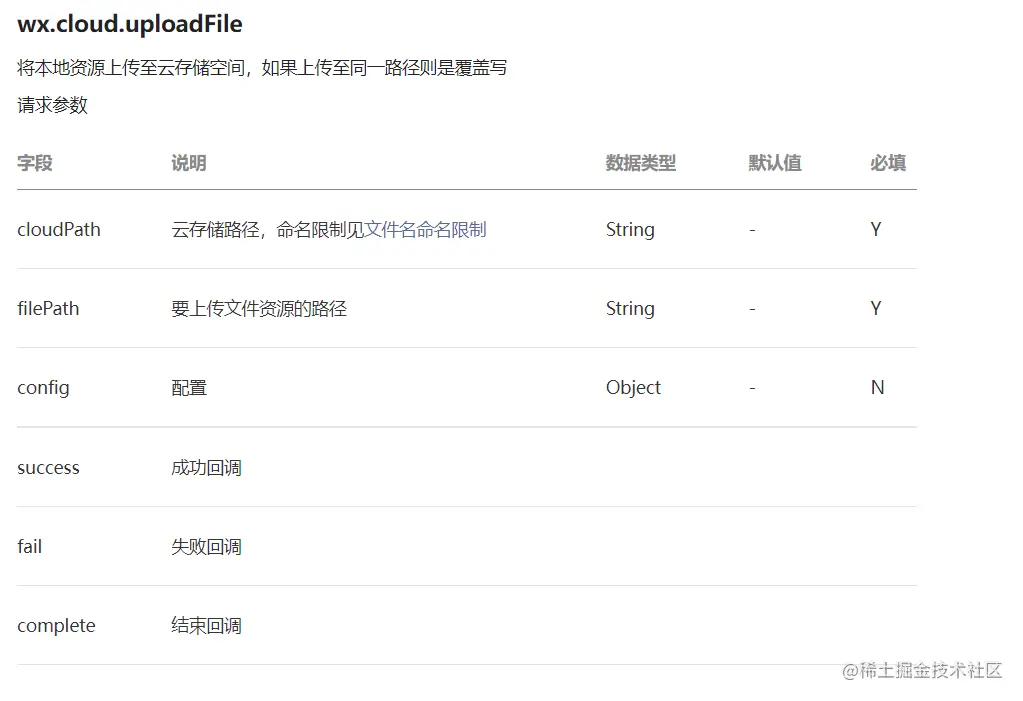Image resolution: width=1023 pixels, height=701 pixels.
Task: Open the 文件名命名限制 link
Action: point(425,230)
